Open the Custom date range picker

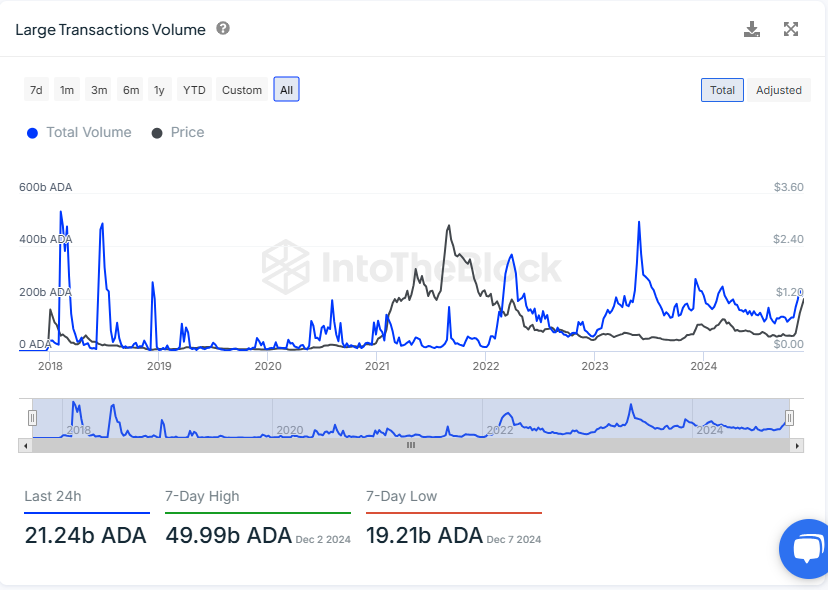(x=242, y=90)
